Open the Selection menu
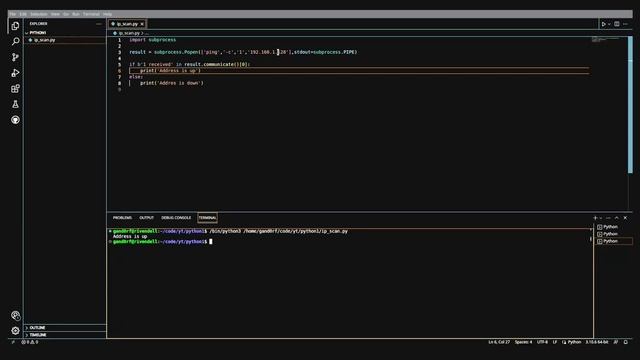The image size is (640, 360). [x=39, y=14]
